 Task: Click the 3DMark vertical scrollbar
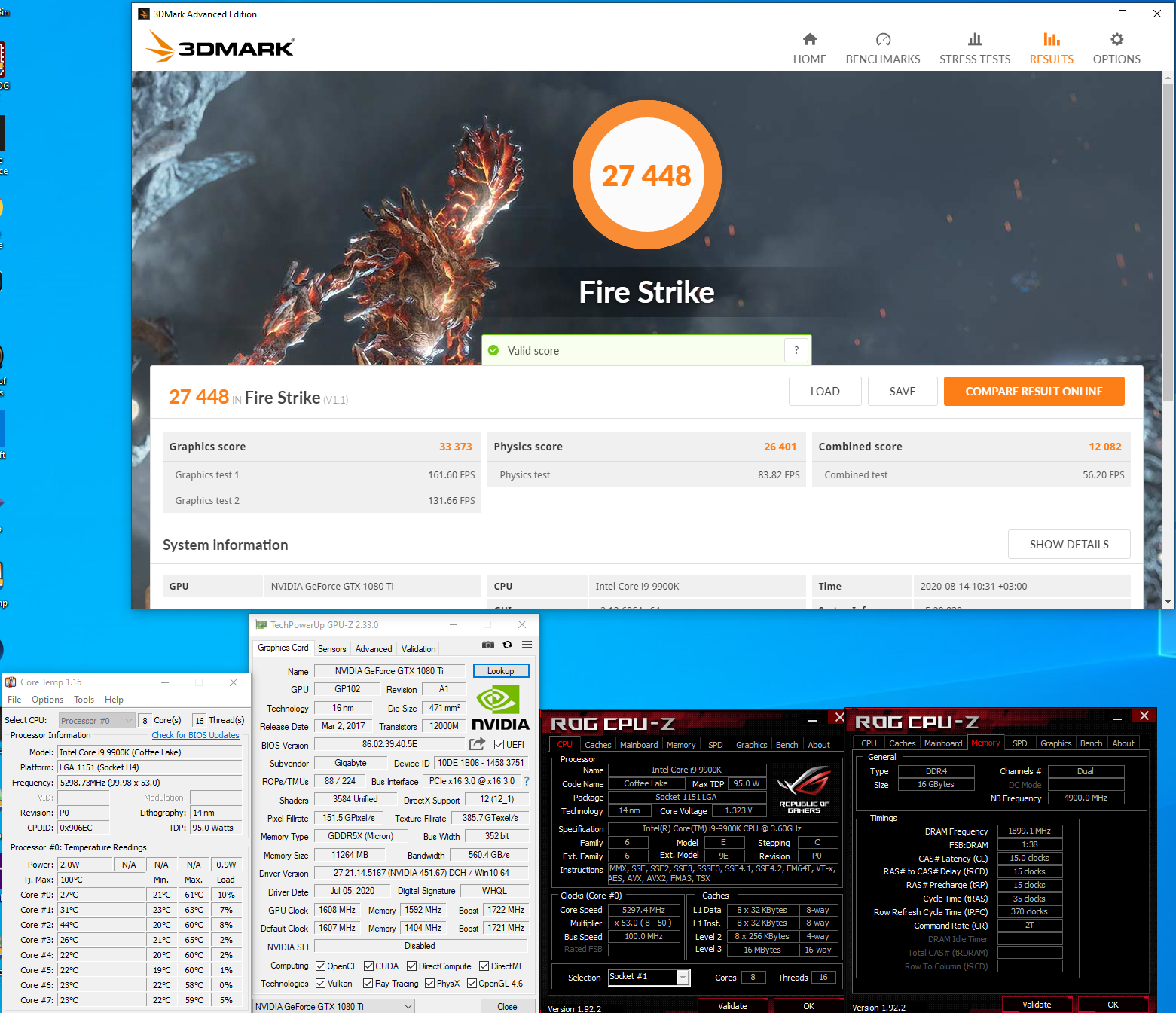pos(1168,241)
